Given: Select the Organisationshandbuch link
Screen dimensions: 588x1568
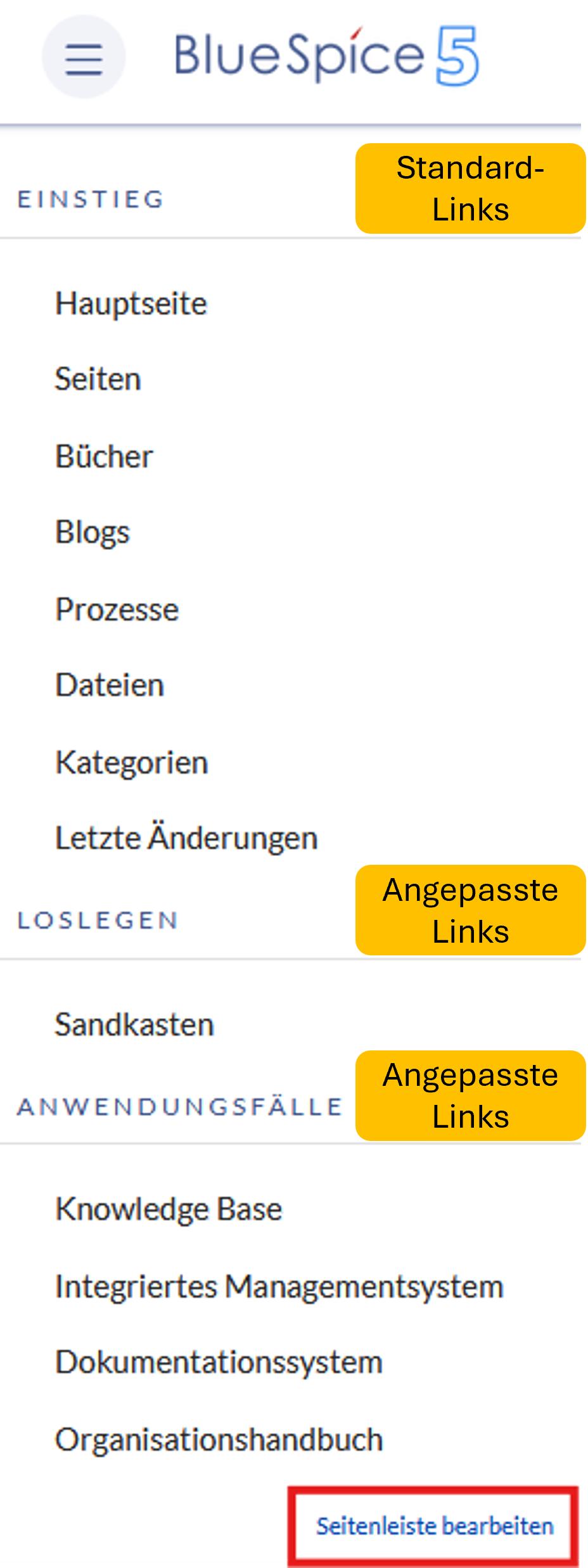Looking at the screenshot, I should coord(219,1439).
